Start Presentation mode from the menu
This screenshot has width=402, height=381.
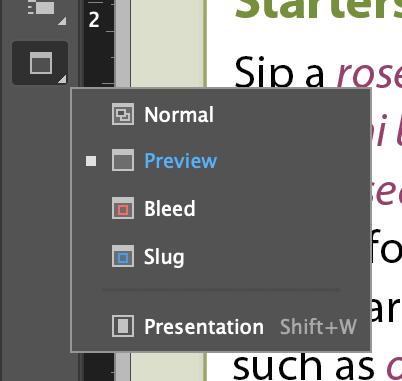click(x=204, y=327)
